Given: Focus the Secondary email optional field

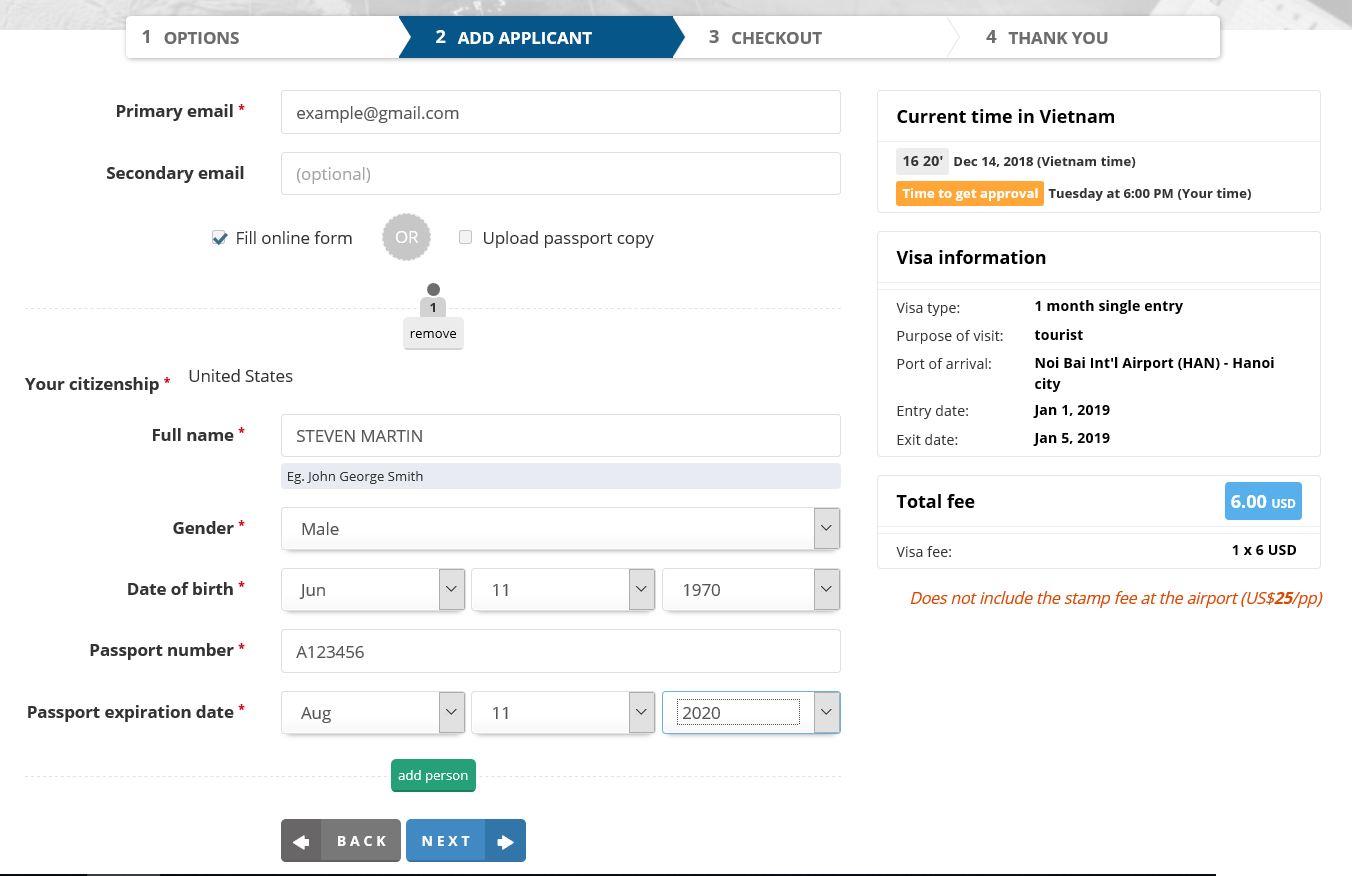Looking at the screenshot, I should tap(560, 174).
